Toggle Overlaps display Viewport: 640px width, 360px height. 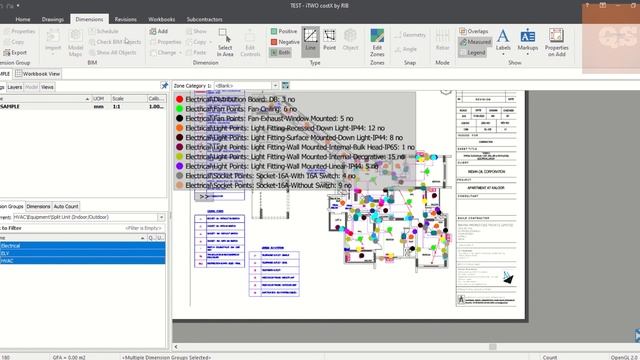(473, 31)
